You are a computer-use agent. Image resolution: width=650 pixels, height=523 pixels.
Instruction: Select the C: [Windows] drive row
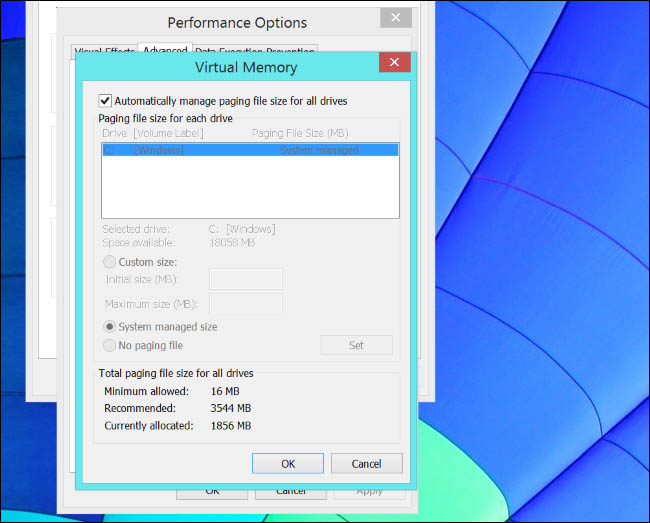pyautogui.click(x=250, y=150)
